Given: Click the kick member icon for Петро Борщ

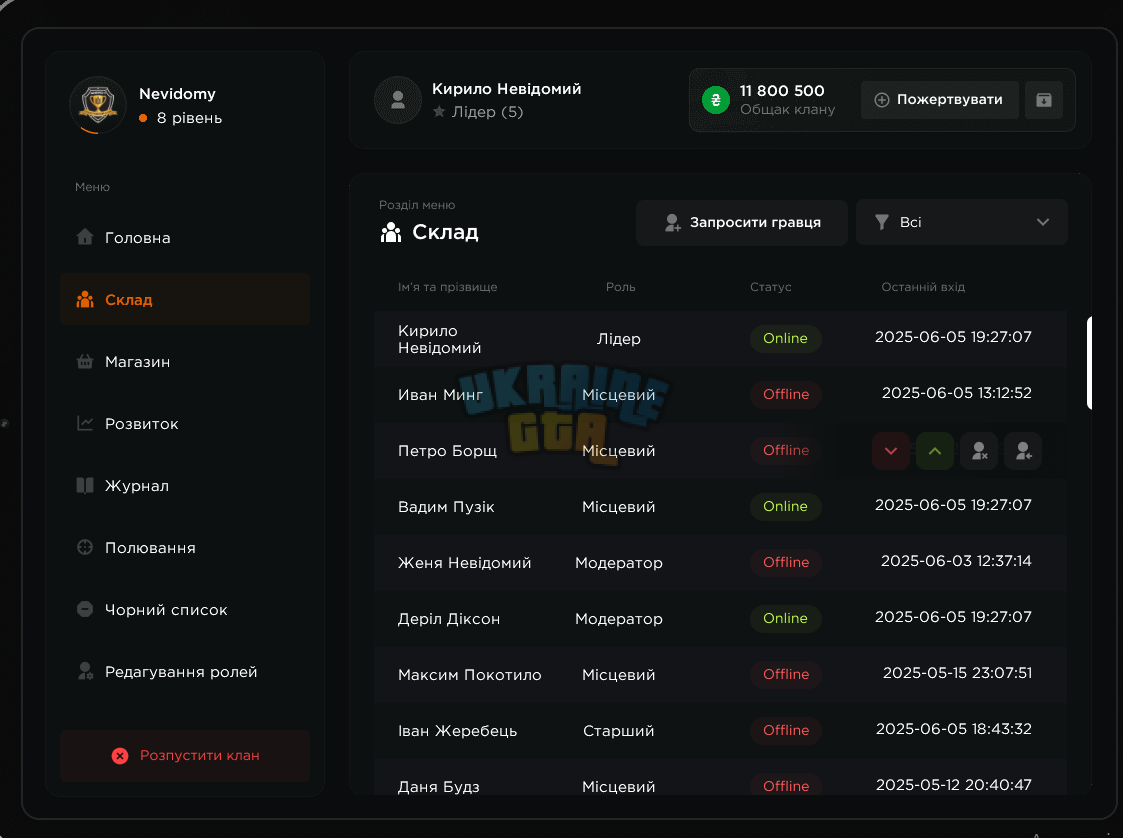Looking at the screenshot, I should (x=979, y=451).
